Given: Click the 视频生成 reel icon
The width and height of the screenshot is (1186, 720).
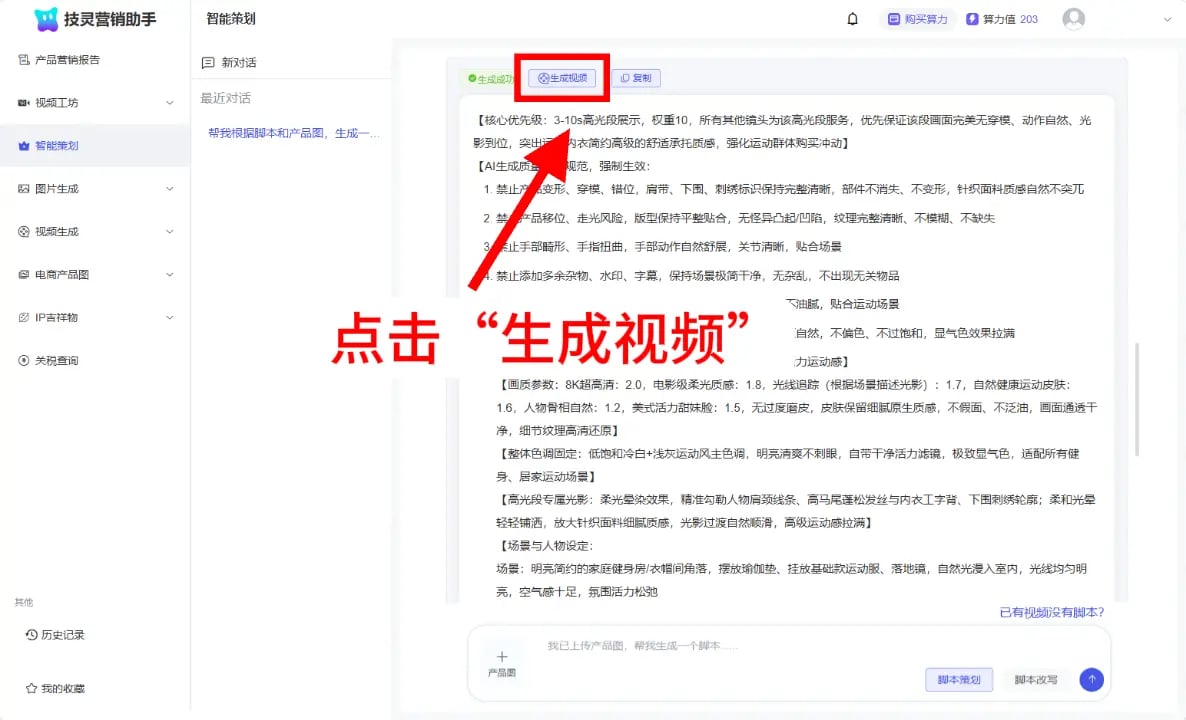Looking at the screenshot, I should (x=23, y=231).
